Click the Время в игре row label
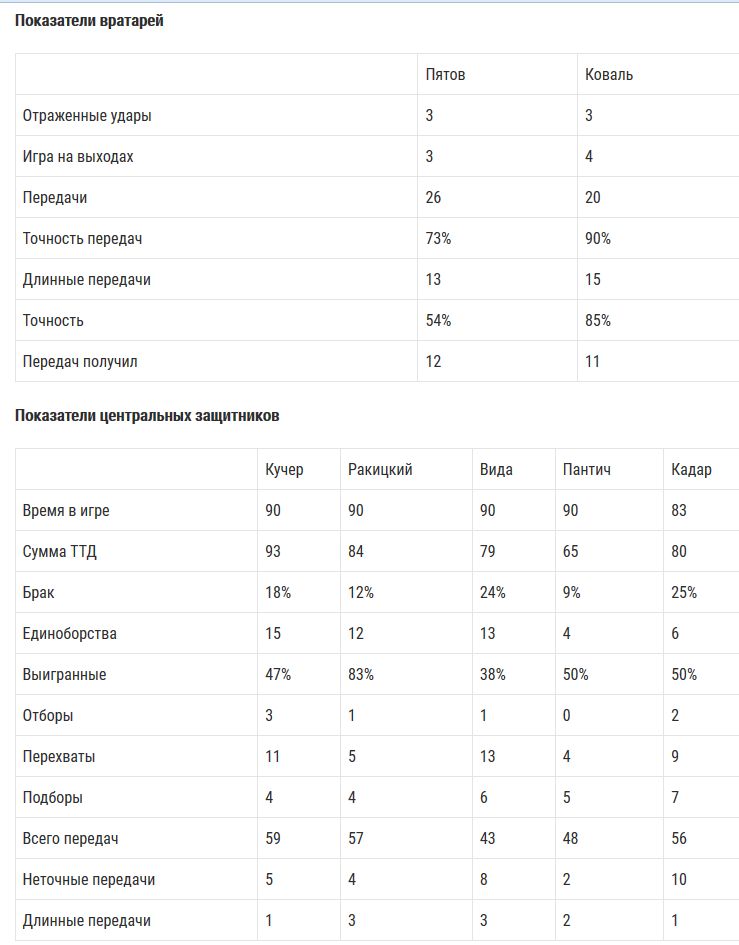Viewport: 739px width, 945px height. 66,511
